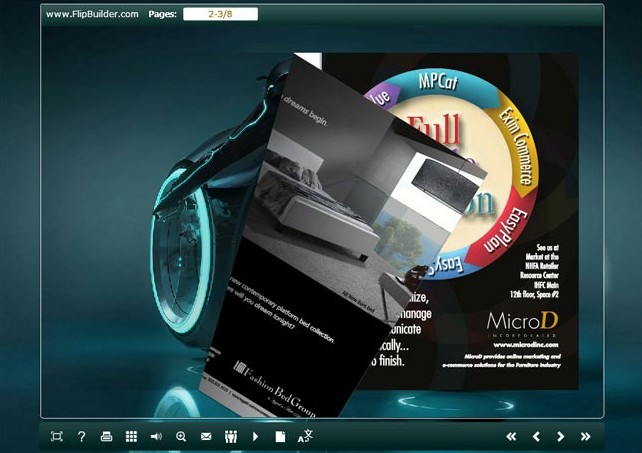Jump to the last page
The image size is (642, 453).
tap(586, 436)
